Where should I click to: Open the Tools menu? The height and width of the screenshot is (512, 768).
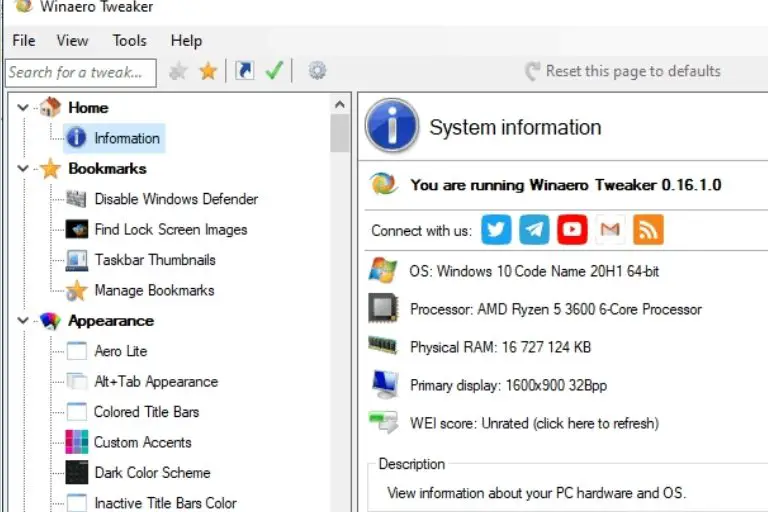pos(129,41)
